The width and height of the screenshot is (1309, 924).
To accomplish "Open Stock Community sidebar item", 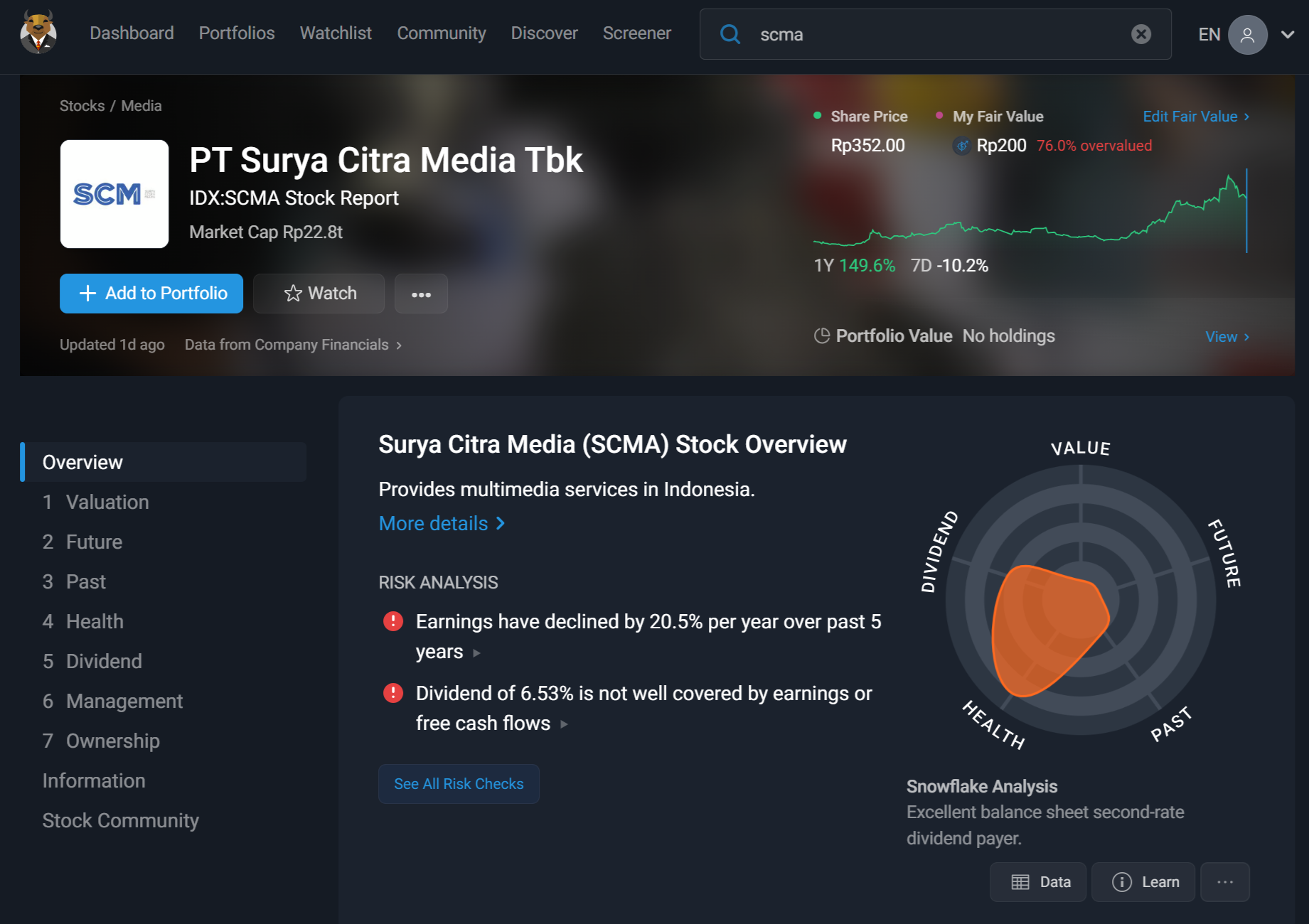I will coord(121,820).
